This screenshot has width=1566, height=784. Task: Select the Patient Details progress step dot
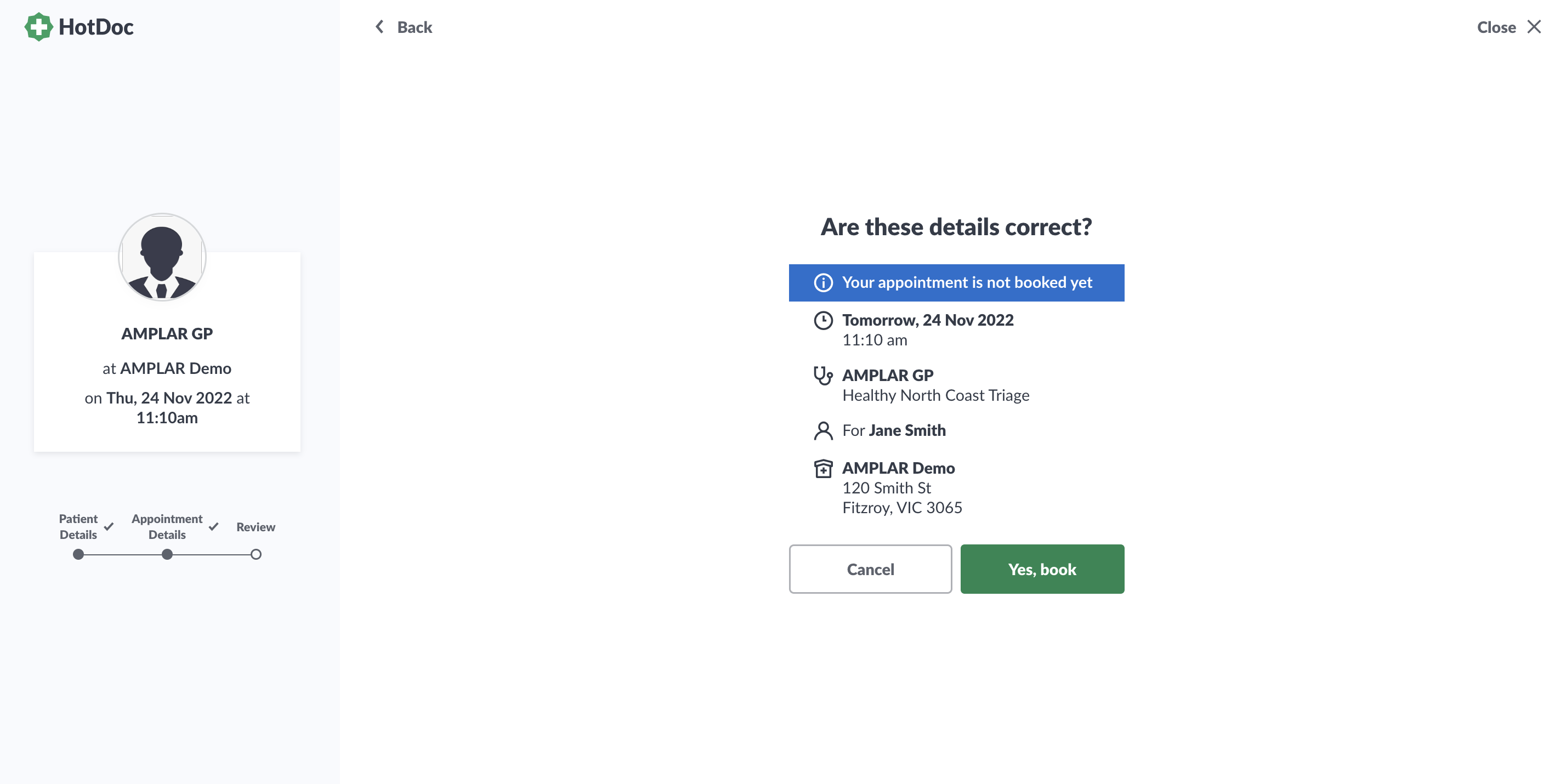pyautogui.click(x=78, y=554)
